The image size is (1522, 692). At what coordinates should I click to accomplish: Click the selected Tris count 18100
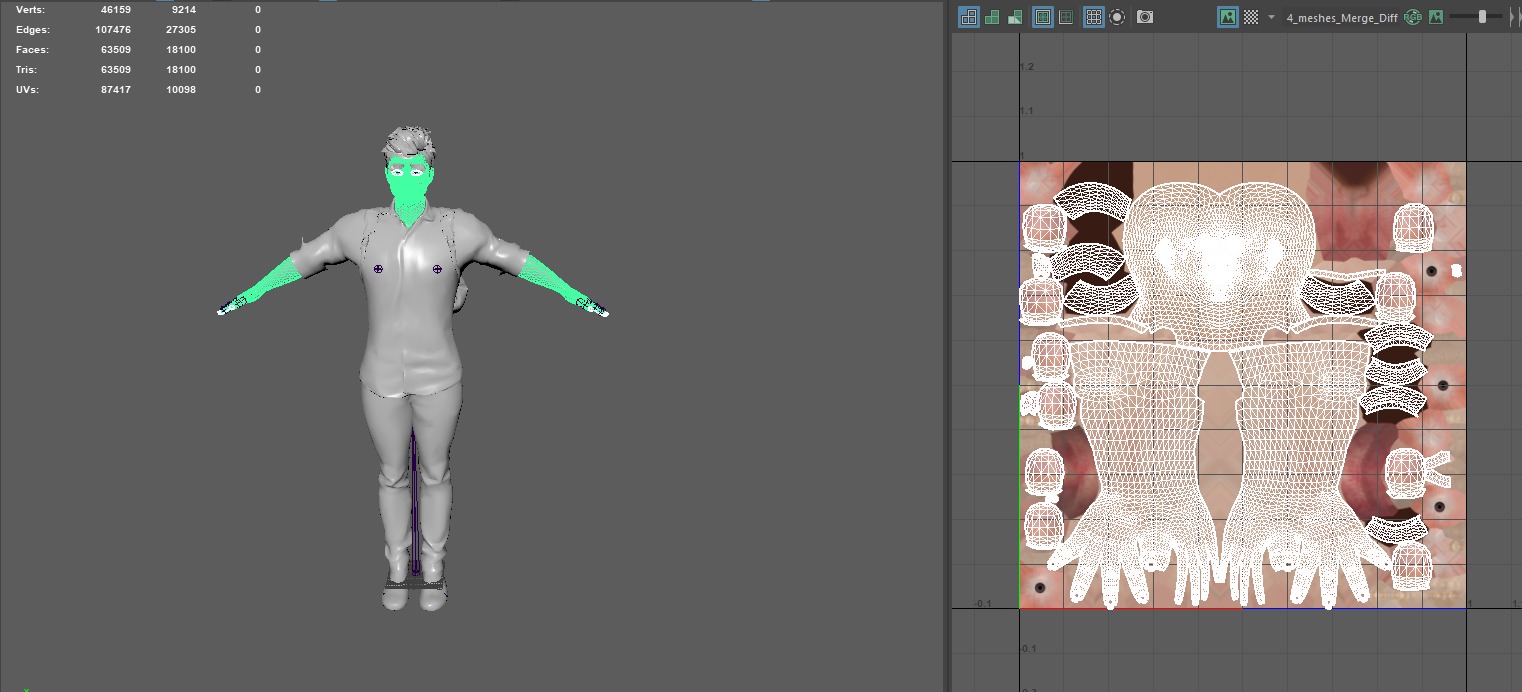click(181, 70)
